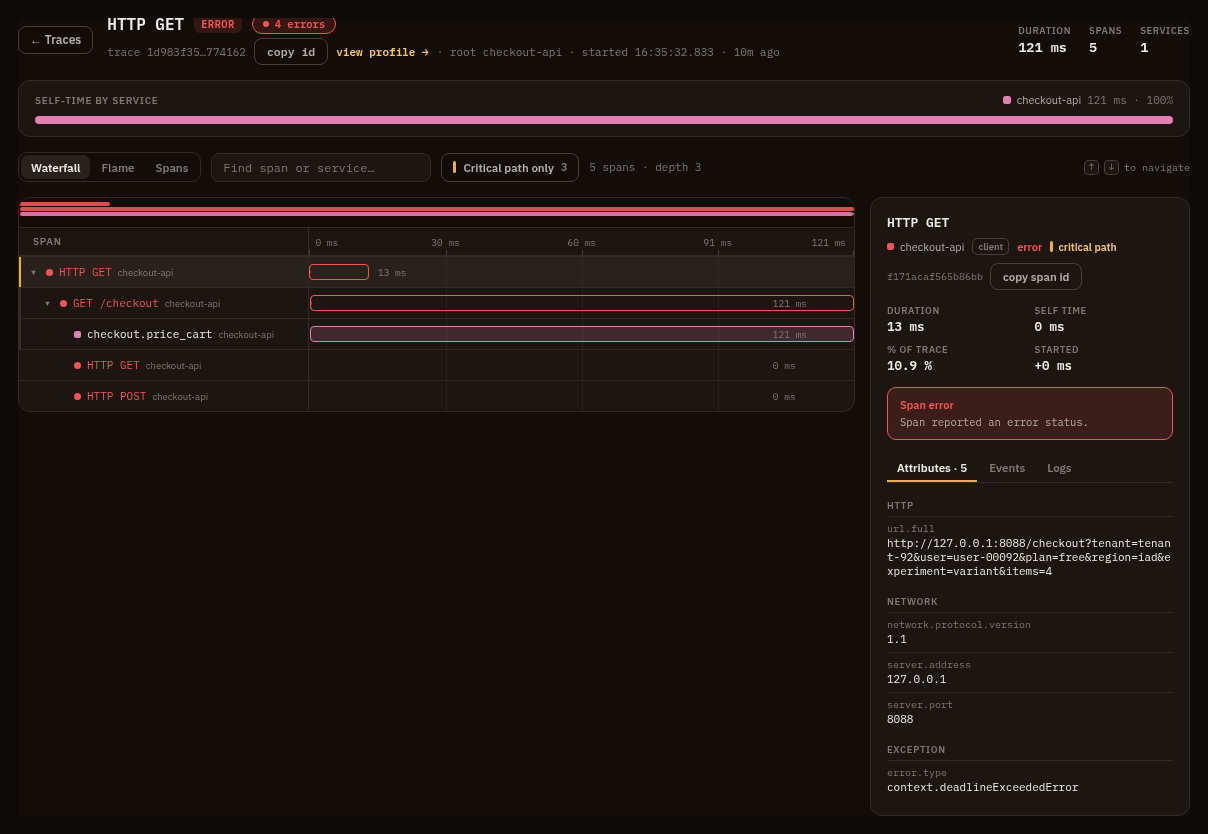Go back to Traces list
The image size is (1208, 834).
(x=55, y=40)
